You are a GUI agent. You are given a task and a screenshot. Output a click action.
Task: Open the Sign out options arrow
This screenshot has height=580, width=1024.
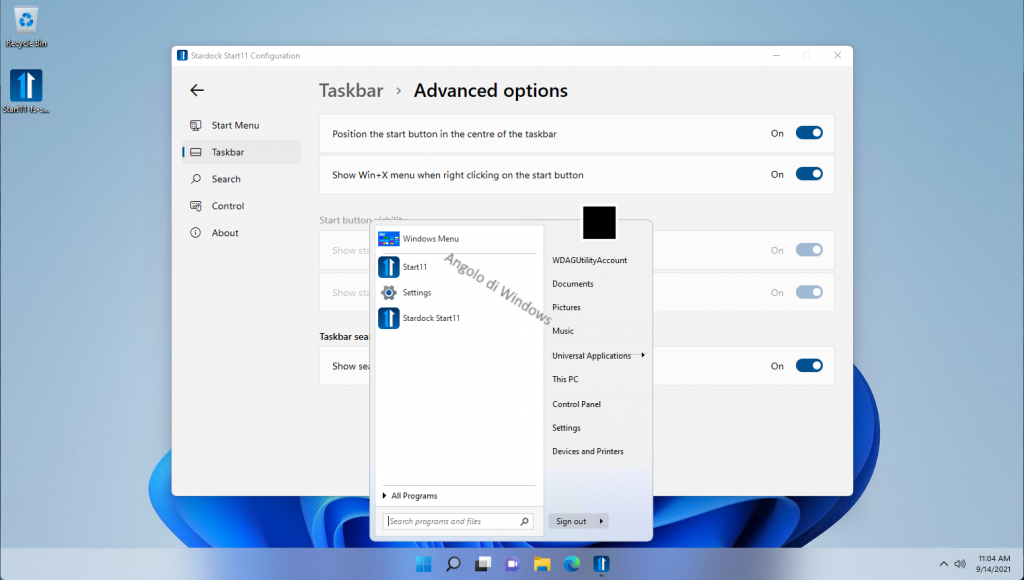tap(601, 521)
